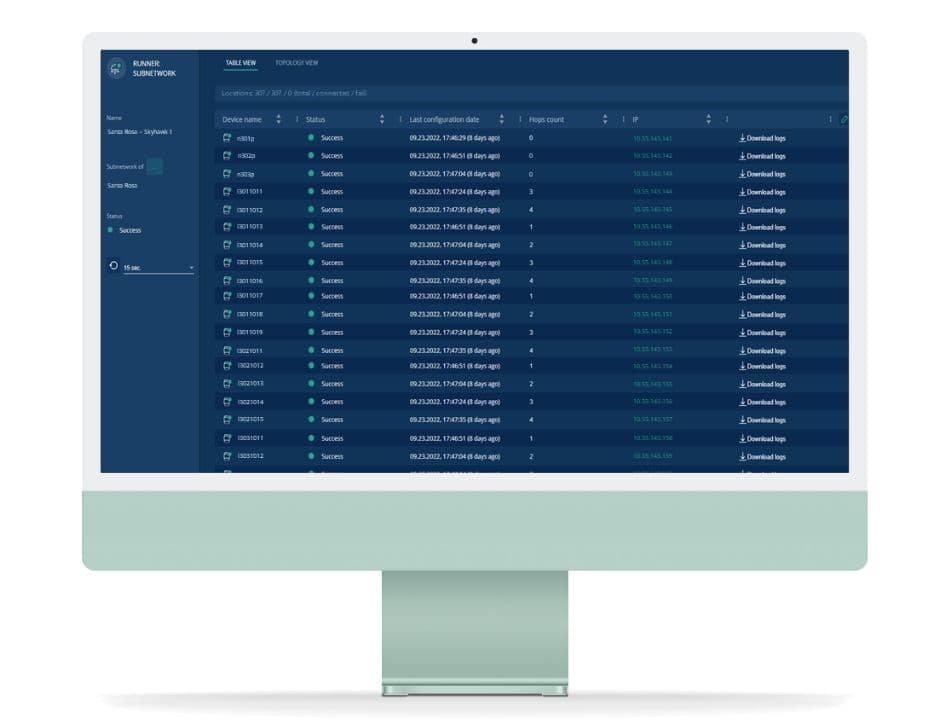Download logs for device n302p
The width and height of the screenshot is (950, 720).
[762, 156]
